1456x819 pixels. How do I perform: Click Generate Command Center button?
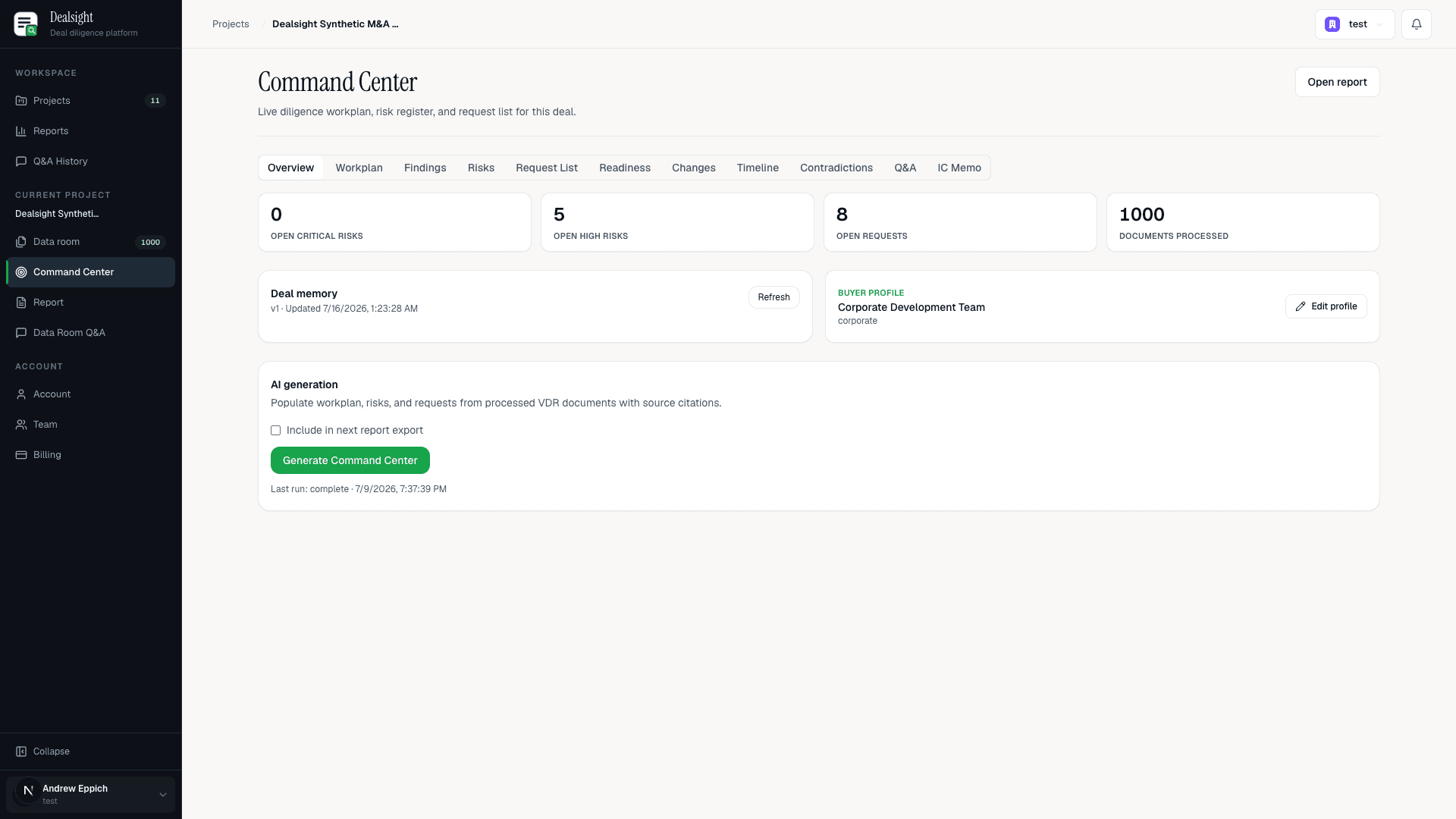(x=350, y=460)
